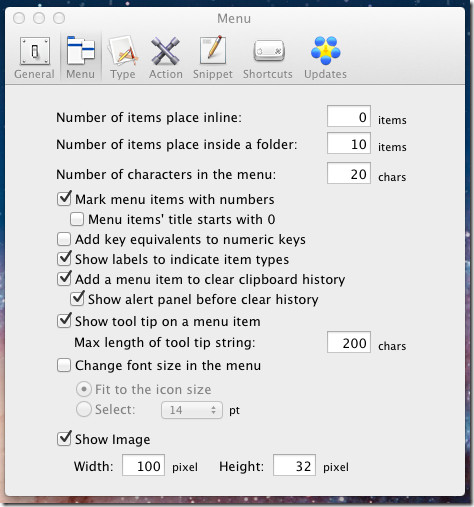
Task: Open the Updates icon
Action: pyautogui.click(x=325, y=51)
